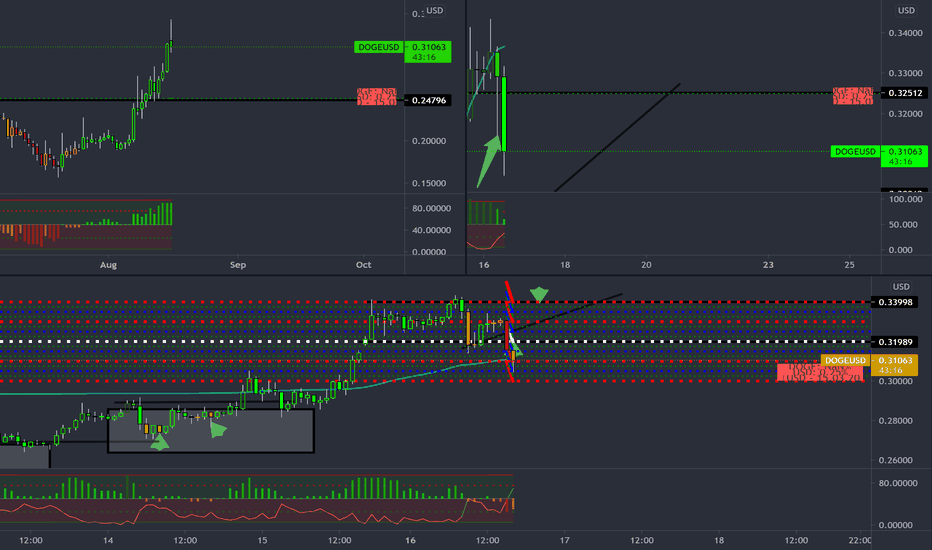
Task: Click the 0.33000 value on the top-right price scale
Action: 905,74
